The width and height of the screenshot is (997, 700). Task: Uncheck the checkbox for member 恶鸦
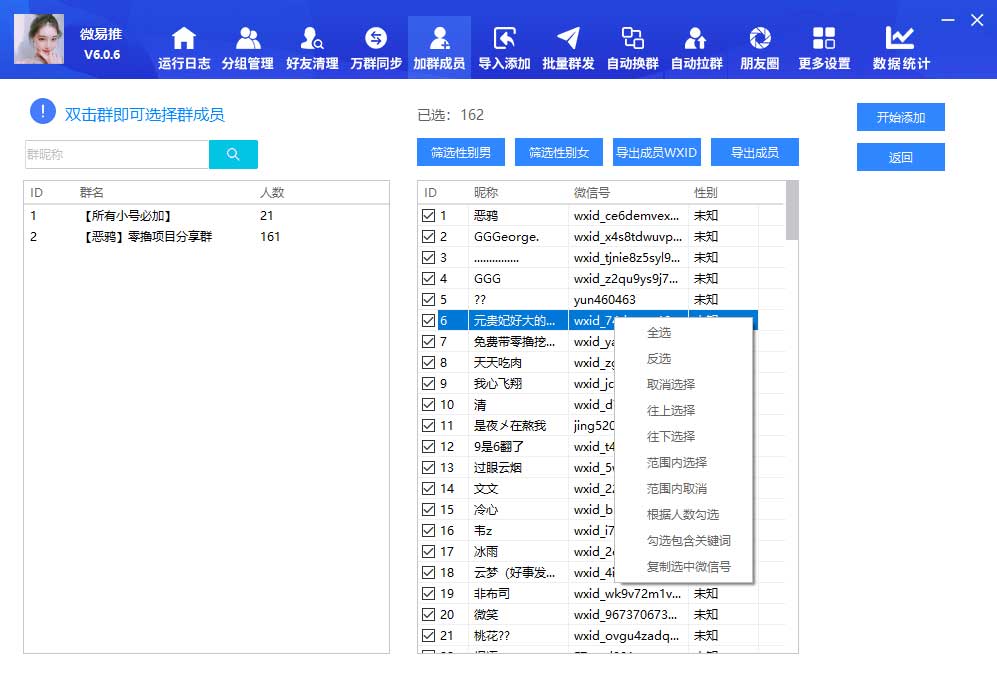click(x=429, y=215)
